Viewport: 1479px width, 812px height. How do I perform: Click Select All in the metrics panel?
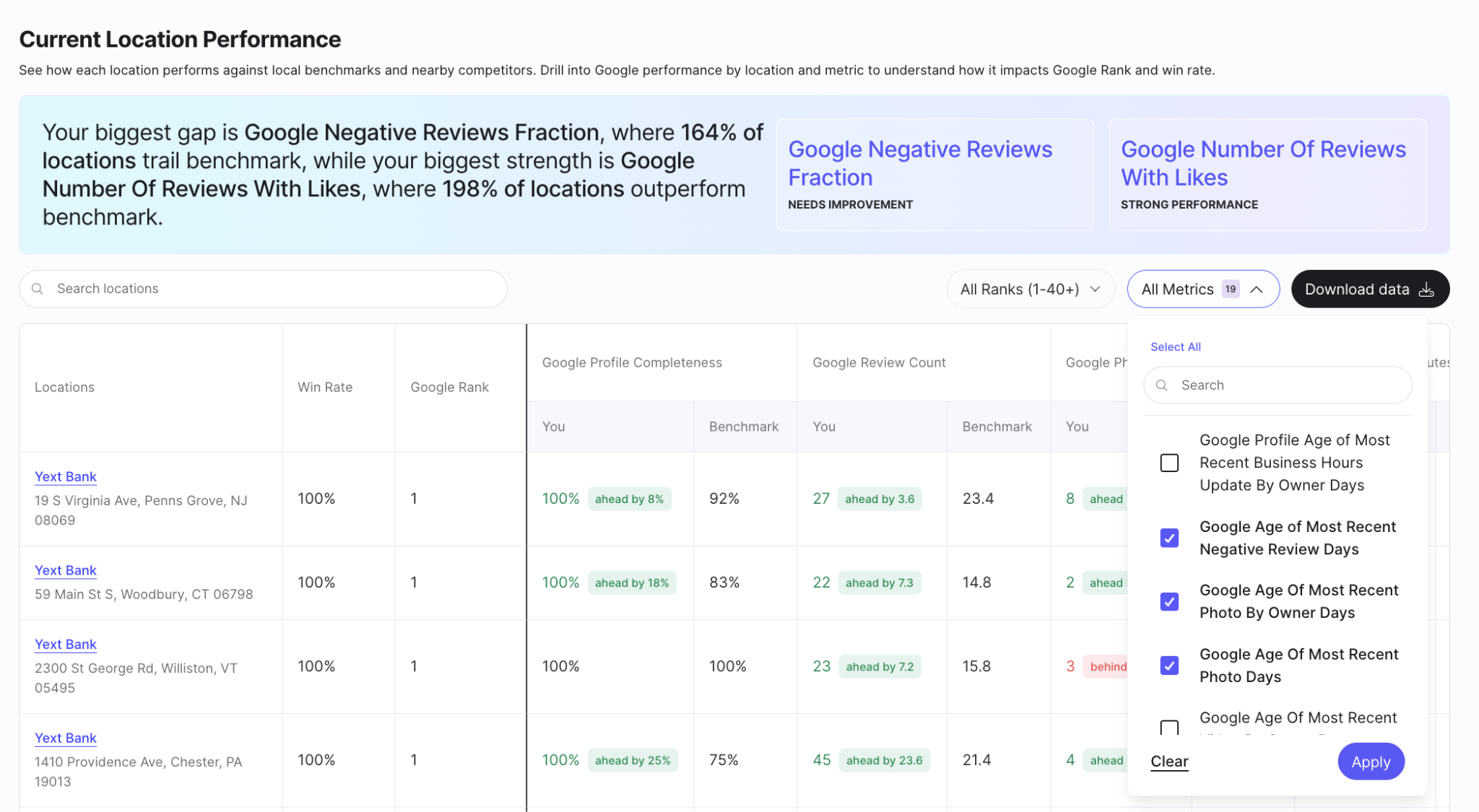coord(1176,347)
